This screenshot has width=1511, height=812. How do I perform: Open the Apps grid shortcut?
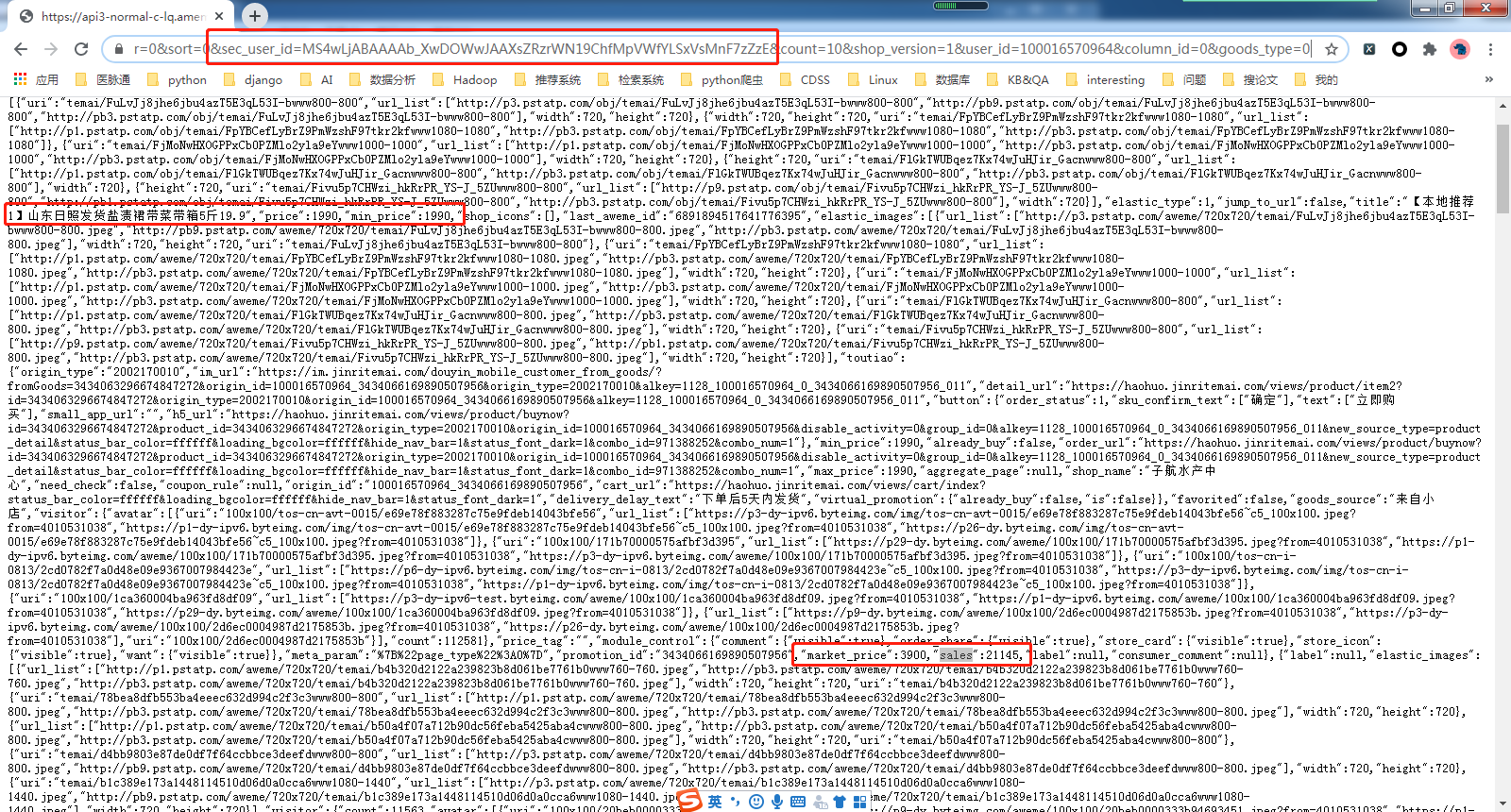tap(36, 80)
